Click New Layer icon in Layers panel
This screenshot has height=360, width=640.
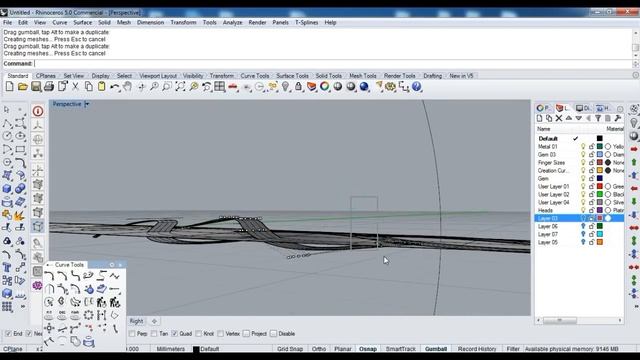539,118
